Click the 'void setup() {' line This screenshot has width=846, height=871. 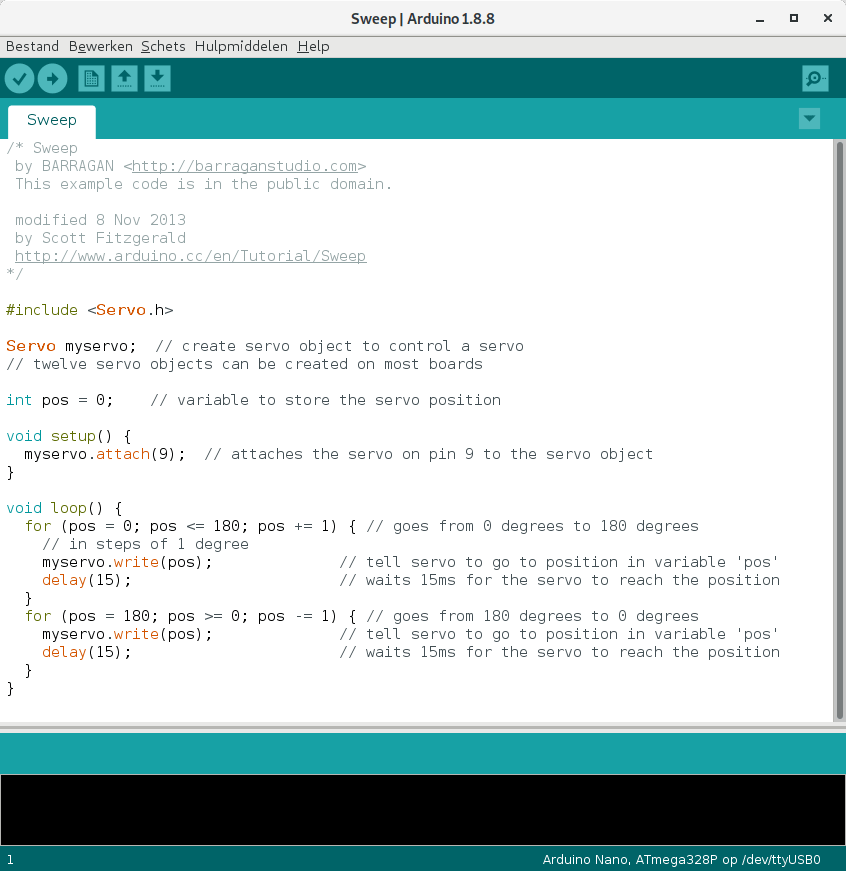click(68, 436)
